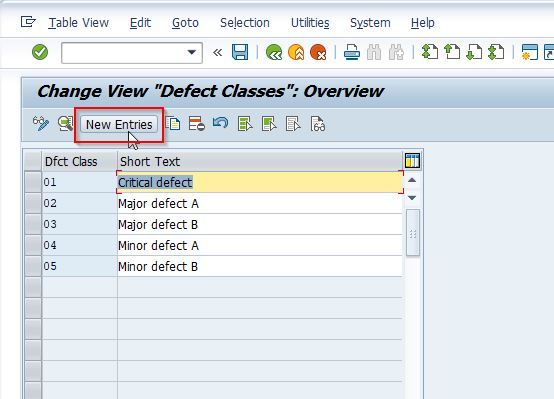554x399 pixels.
Task: Click the Dfct Class column header
Action: 79,162
